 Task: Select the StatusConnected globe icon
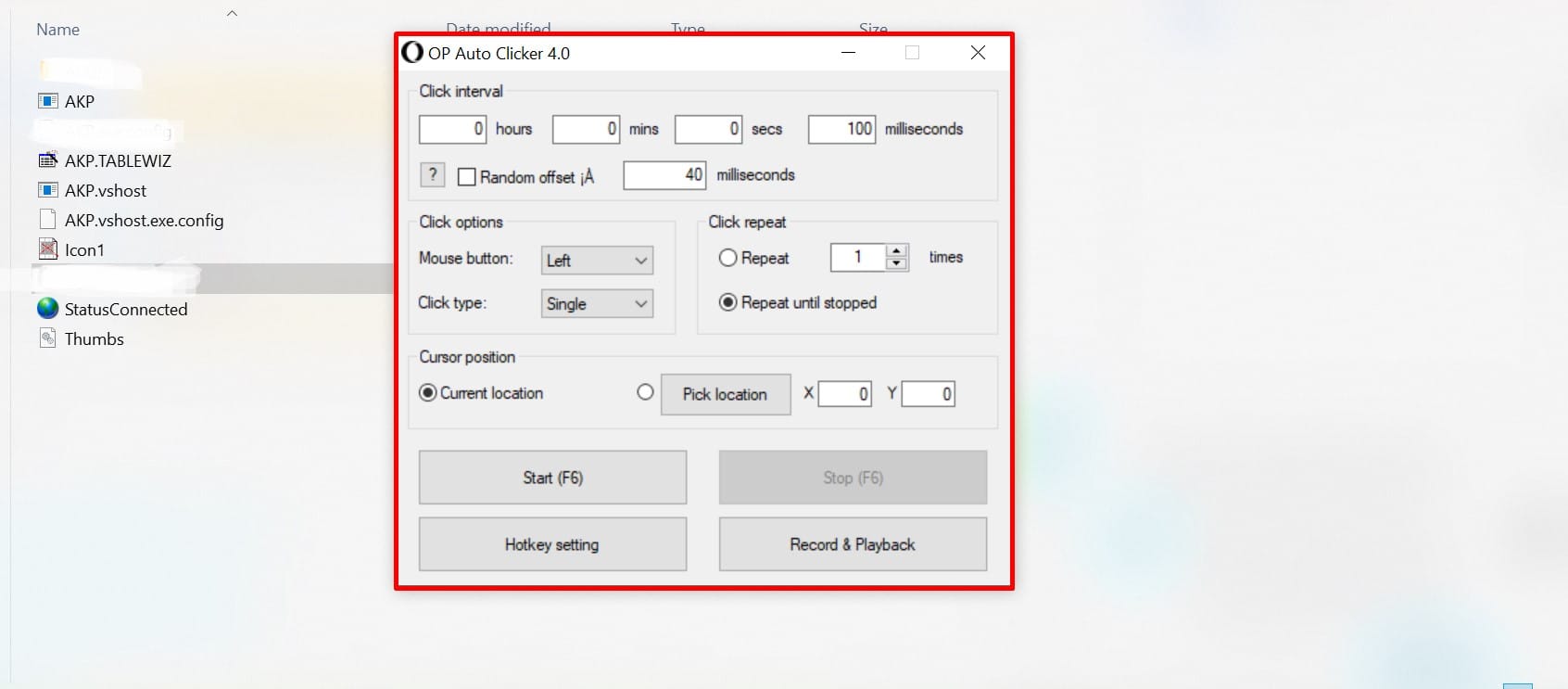tap(47, 309)
